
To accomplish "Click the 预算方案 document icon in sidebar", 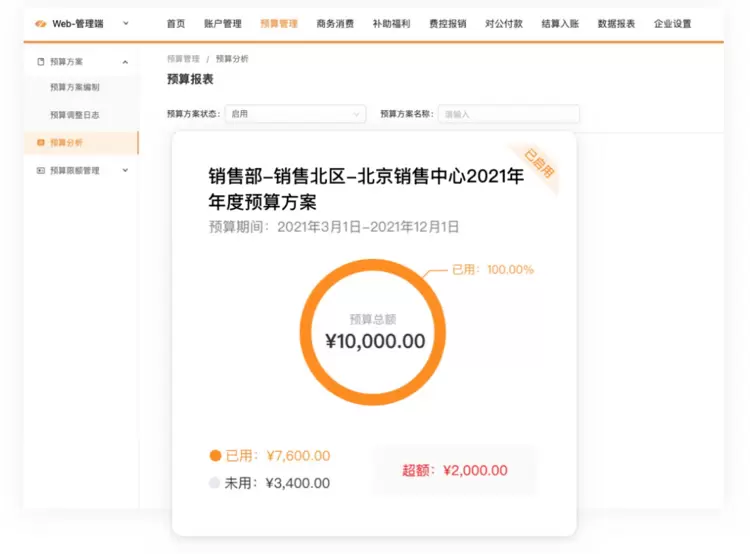I will 40,62.
